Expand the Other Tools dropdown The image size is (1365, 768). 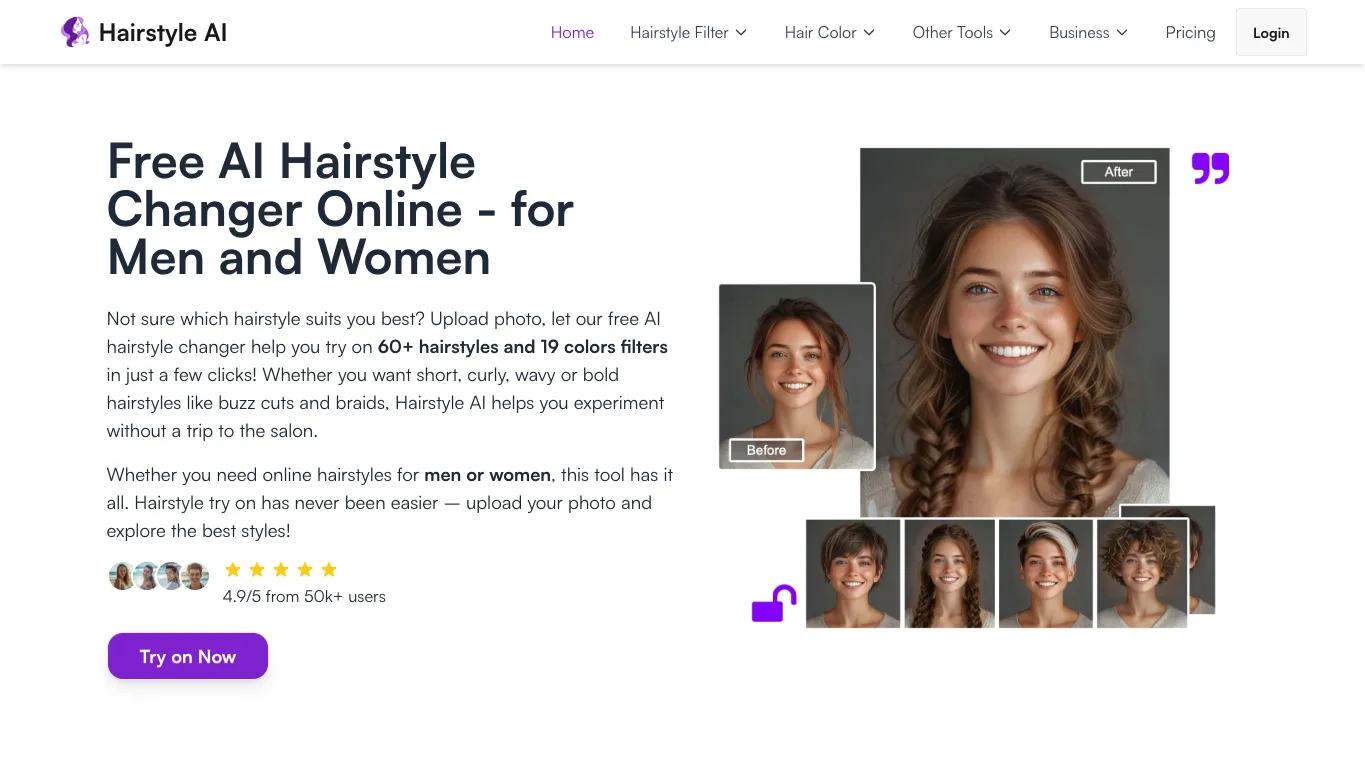point(962,32)
